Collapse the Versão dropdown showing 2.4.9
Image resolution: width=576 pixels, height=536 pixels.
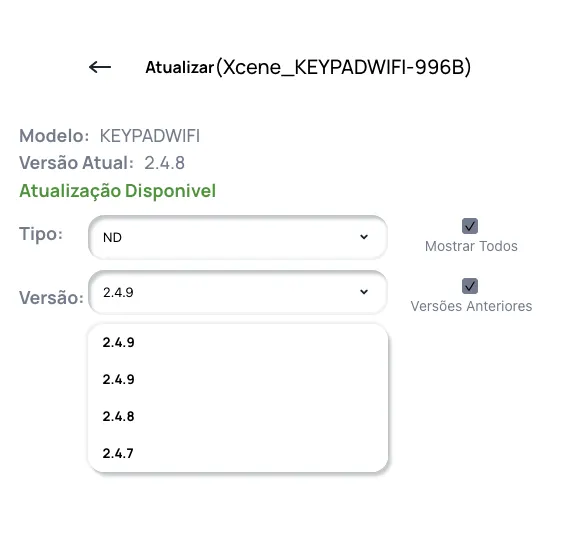coord(238,292)
